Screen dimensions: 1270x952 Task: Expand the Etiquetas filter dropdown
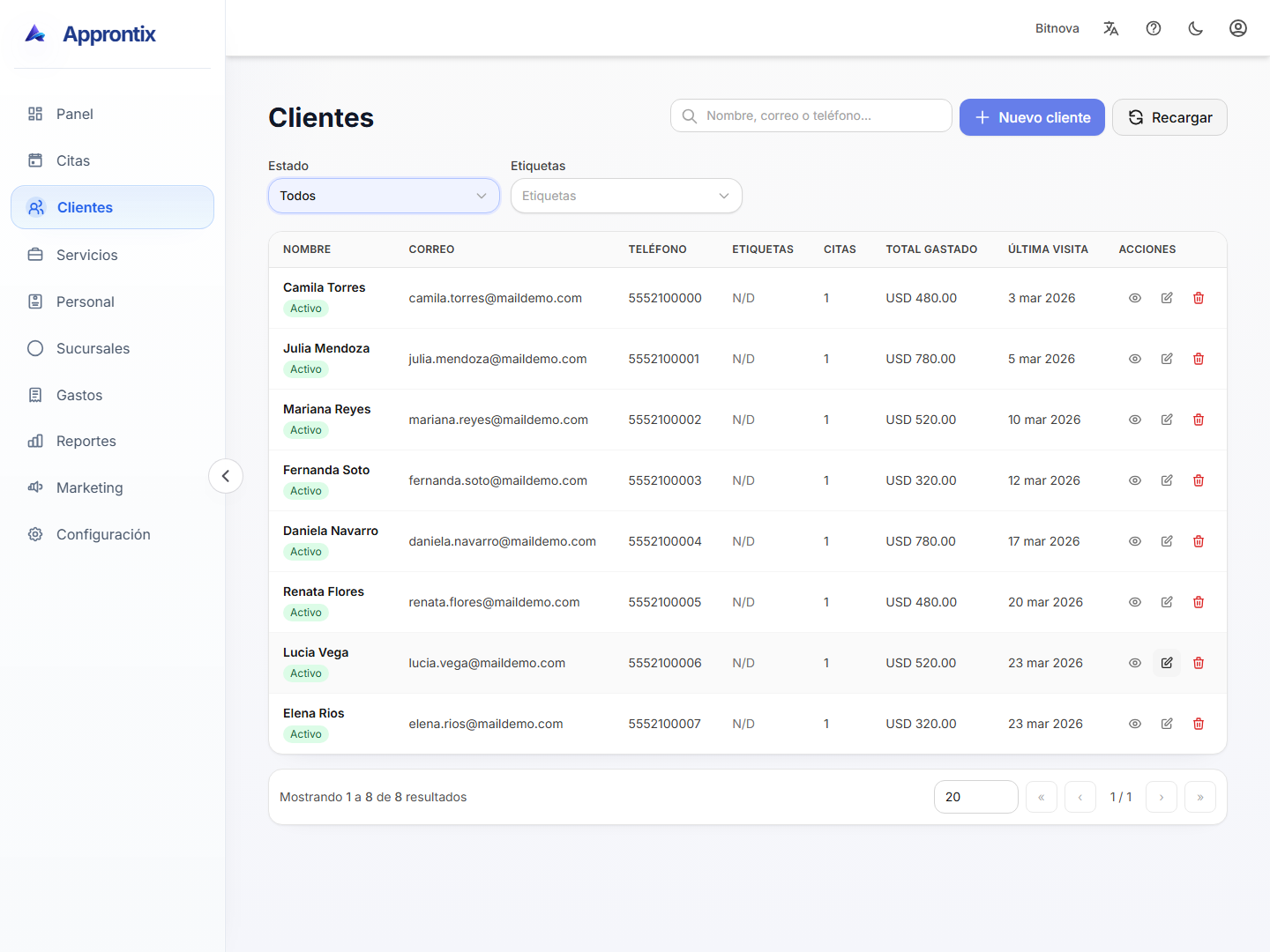(x=626, y=196)
